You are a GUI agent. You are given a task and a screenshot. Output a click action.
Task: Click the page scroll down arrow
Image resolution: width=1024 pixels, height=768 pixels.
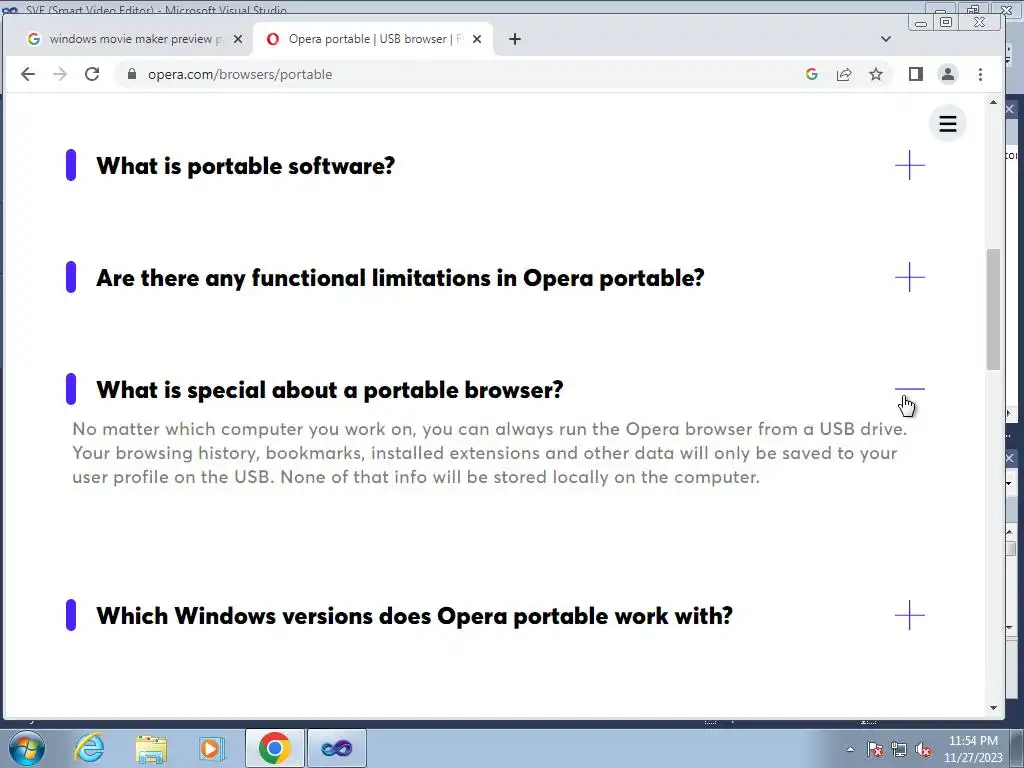(993, 708)
